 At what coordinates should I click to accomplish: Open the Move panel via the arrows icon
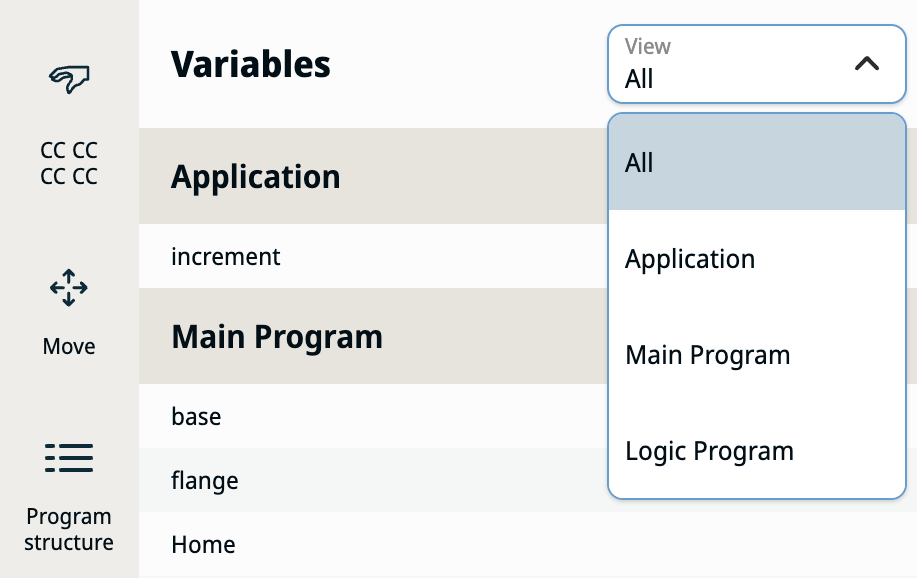69,288
